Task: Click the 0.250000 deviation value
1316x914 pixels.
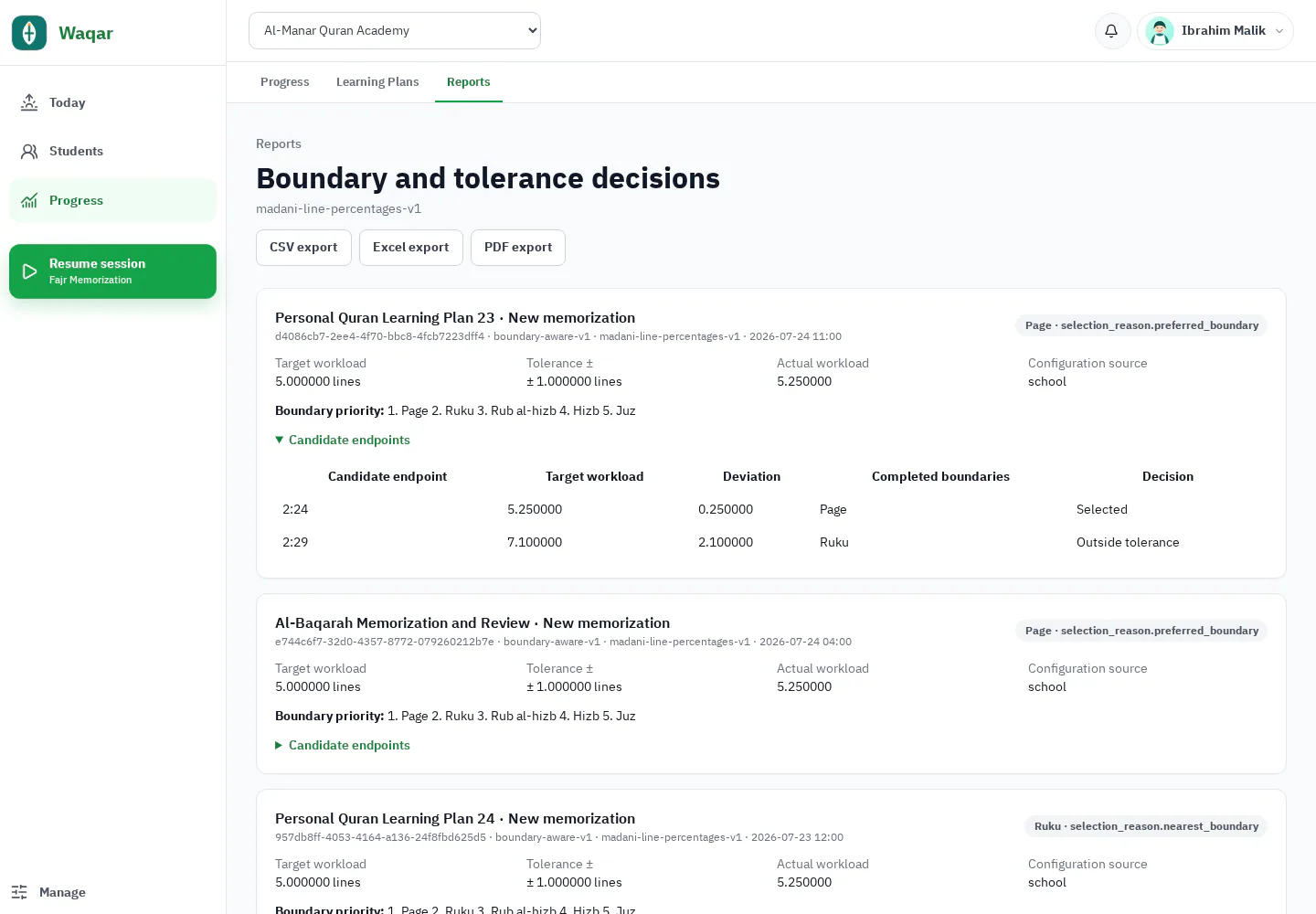Action: click(726, 509)
